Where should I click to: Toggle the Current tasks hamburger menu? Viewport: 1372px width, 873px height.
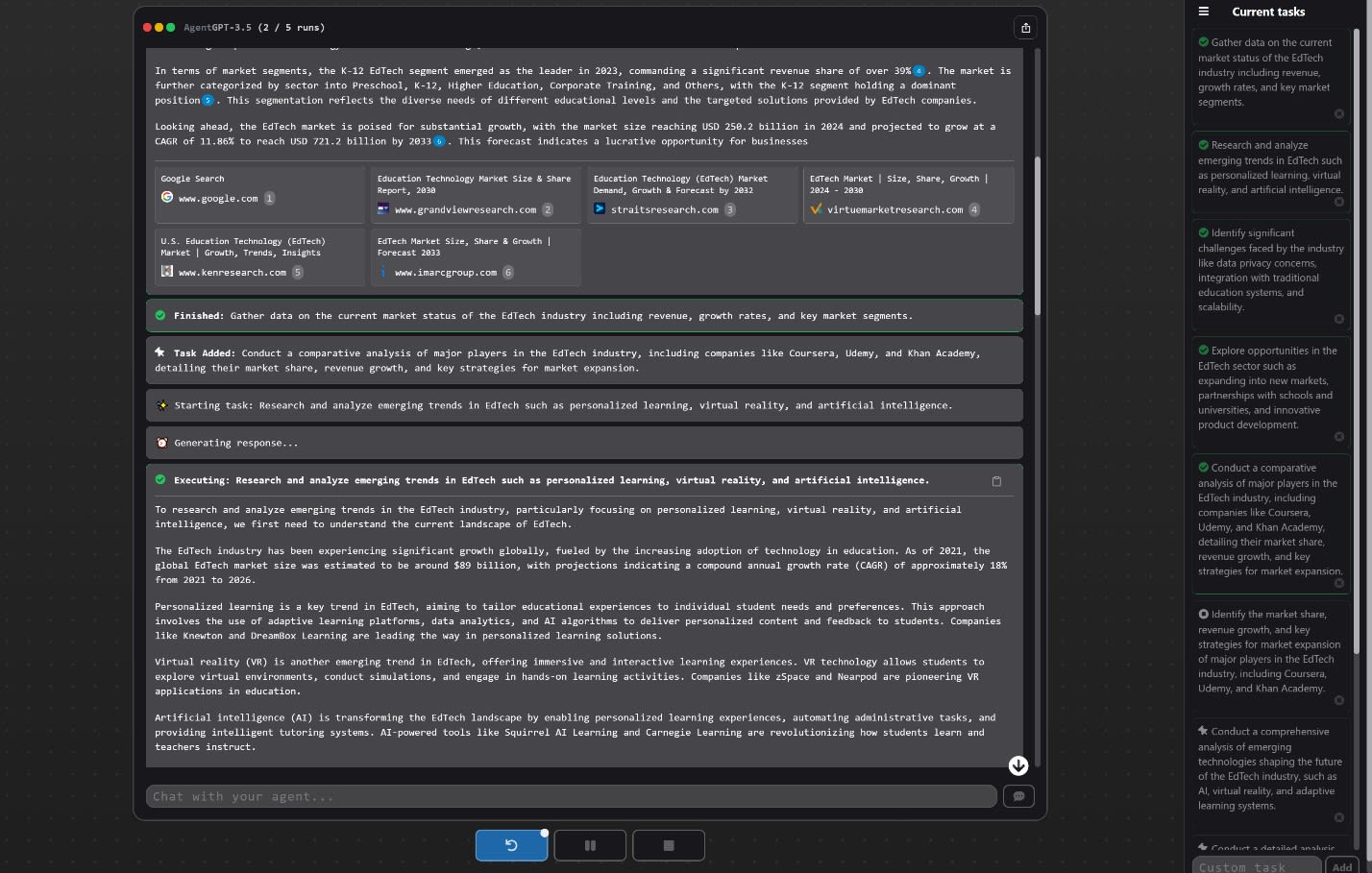[x=1203, y=12]
